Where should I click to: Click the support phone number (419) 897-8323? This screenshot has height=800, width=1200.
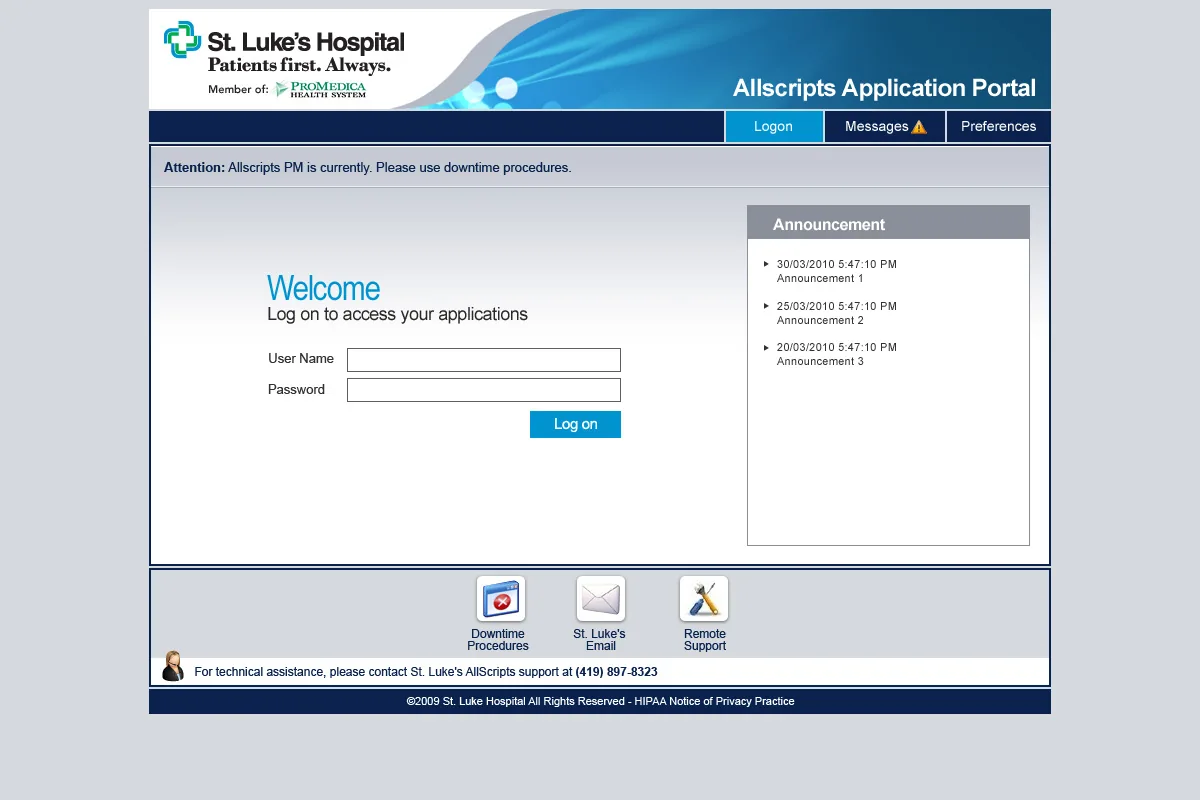[x=616, y=672]
